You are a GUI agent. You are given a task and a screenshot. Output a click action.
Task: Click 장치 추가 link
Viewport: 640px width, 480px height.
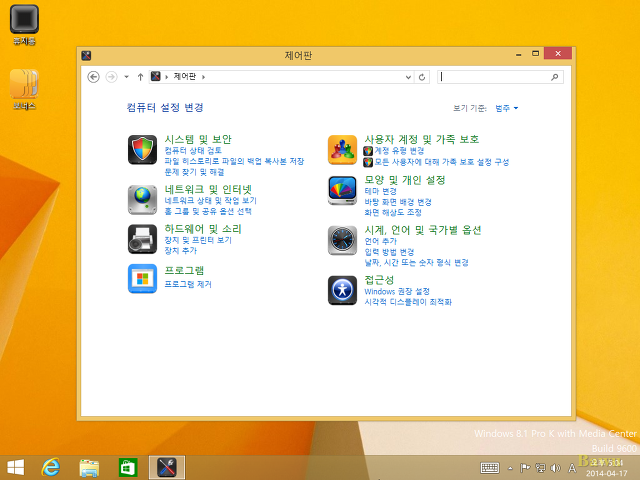click(180, 251)
